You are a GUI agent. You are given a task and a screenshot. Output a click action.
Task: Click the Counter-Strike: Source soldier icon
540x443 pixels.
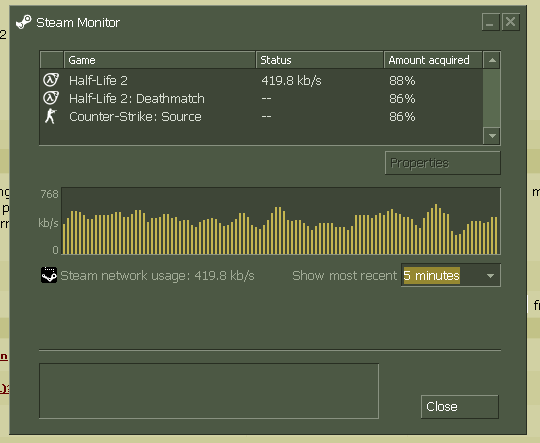click(51, 116)
